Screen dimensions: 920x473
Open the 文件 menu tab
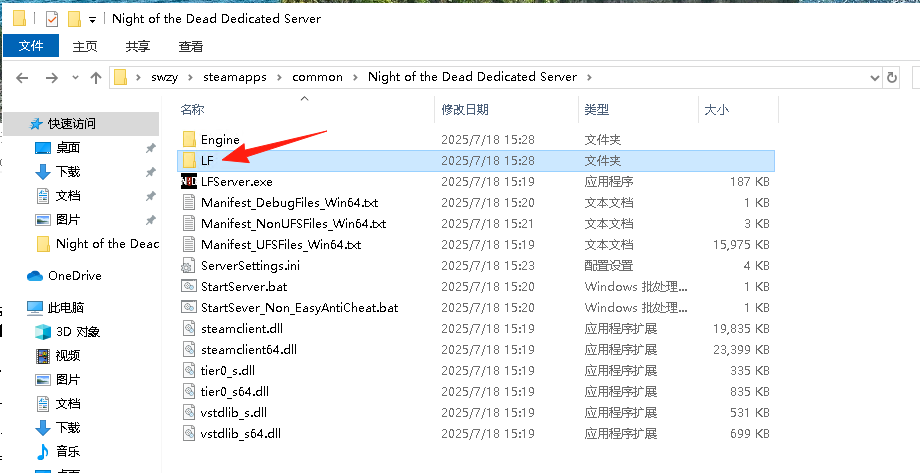(x=31, y=46)
